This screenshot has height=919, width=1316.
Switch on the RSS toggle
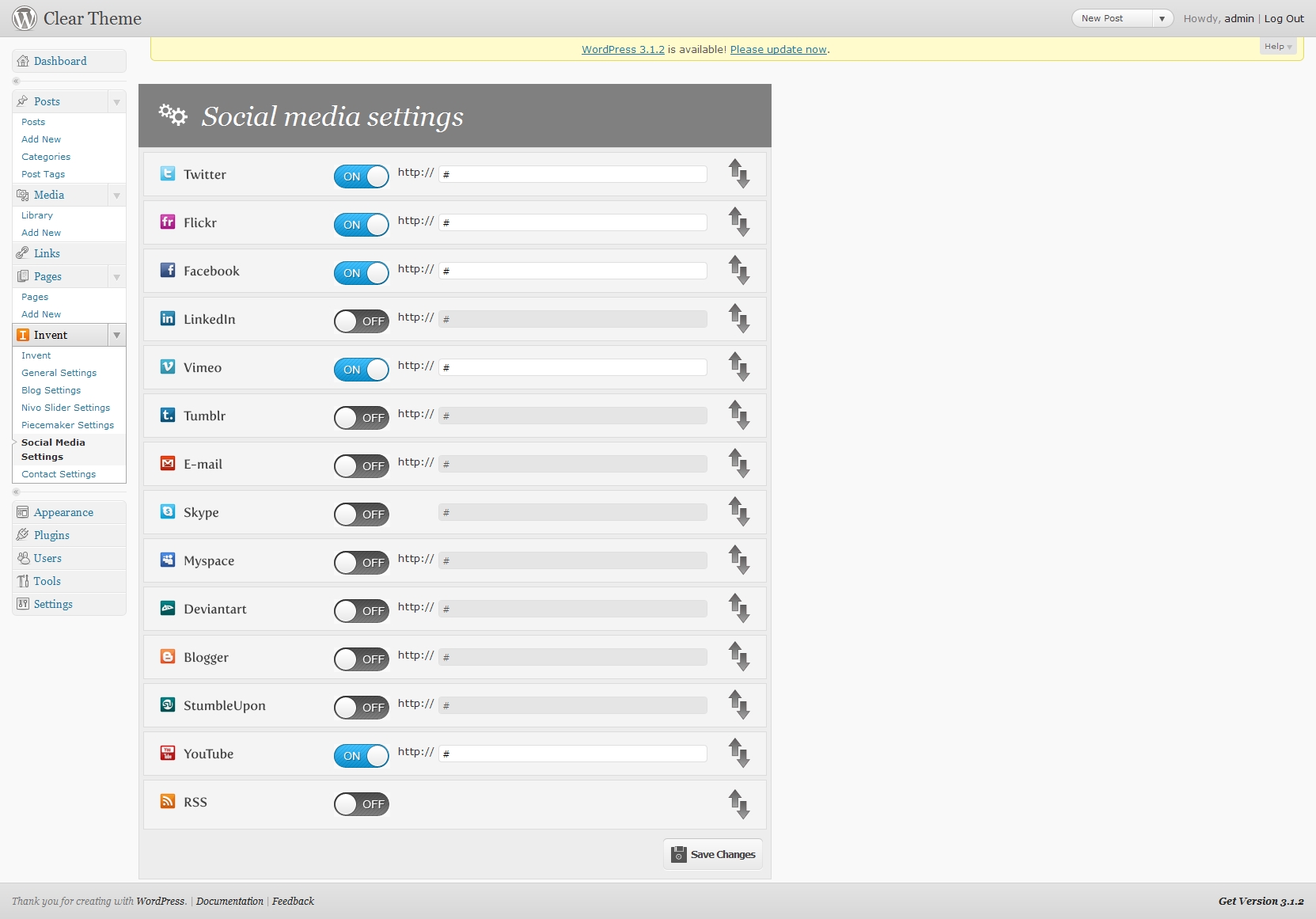point(361,804)
